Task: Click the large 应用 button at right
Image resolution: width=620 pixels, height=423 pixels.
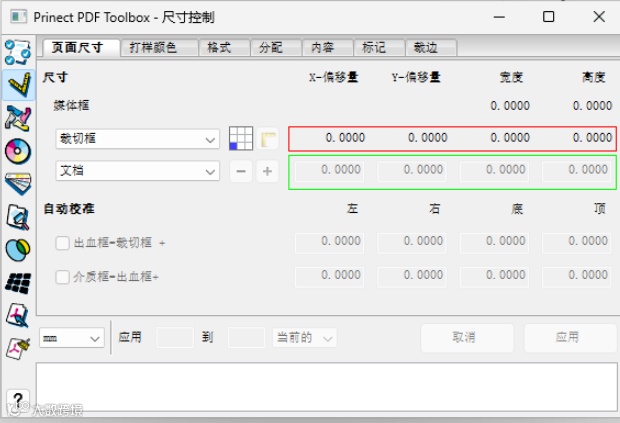Action: [x=569, y=338]
